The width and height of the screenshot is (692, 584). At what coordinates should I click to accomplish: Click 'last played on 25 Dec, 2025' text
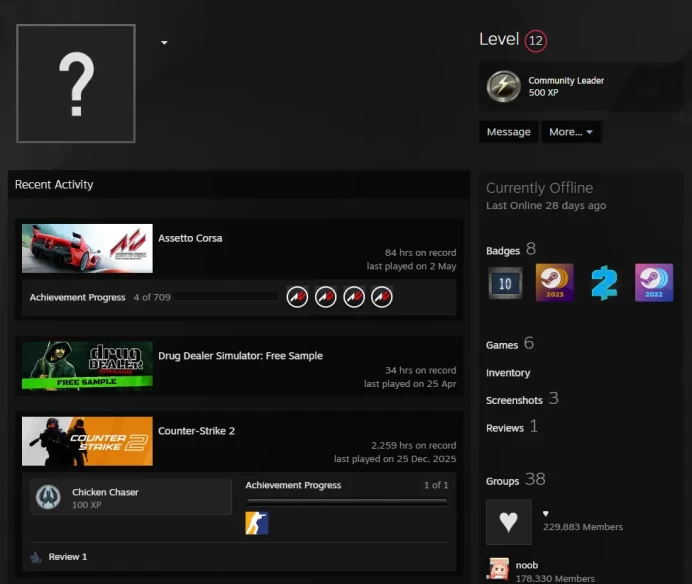click(x=395, y=459)
